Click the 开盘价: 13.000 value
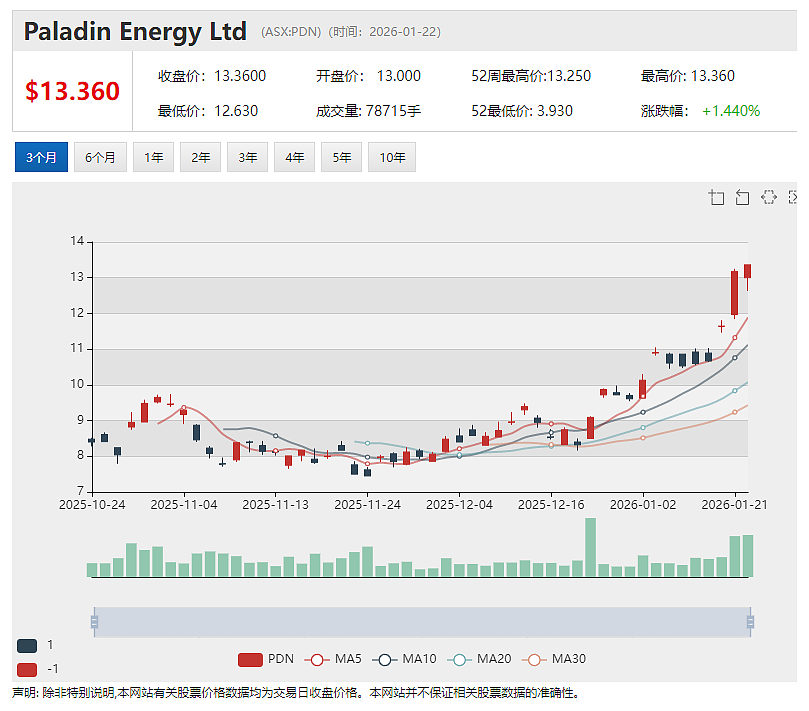 pyautogui.click(x=368, y=76)
